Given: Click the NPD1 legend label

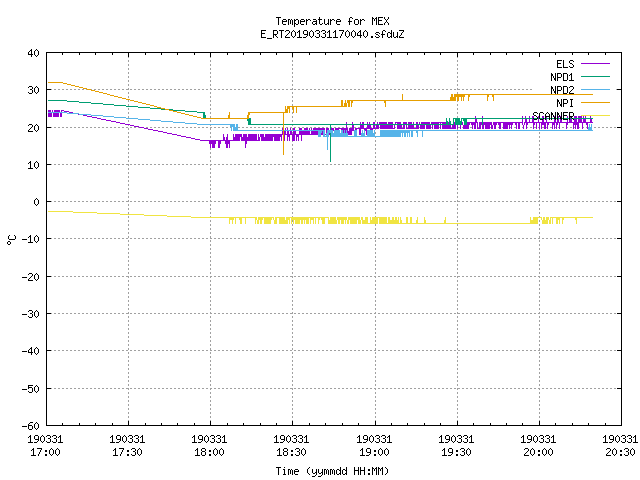Looking at the screenshot, I should click(x=562, y=77).
